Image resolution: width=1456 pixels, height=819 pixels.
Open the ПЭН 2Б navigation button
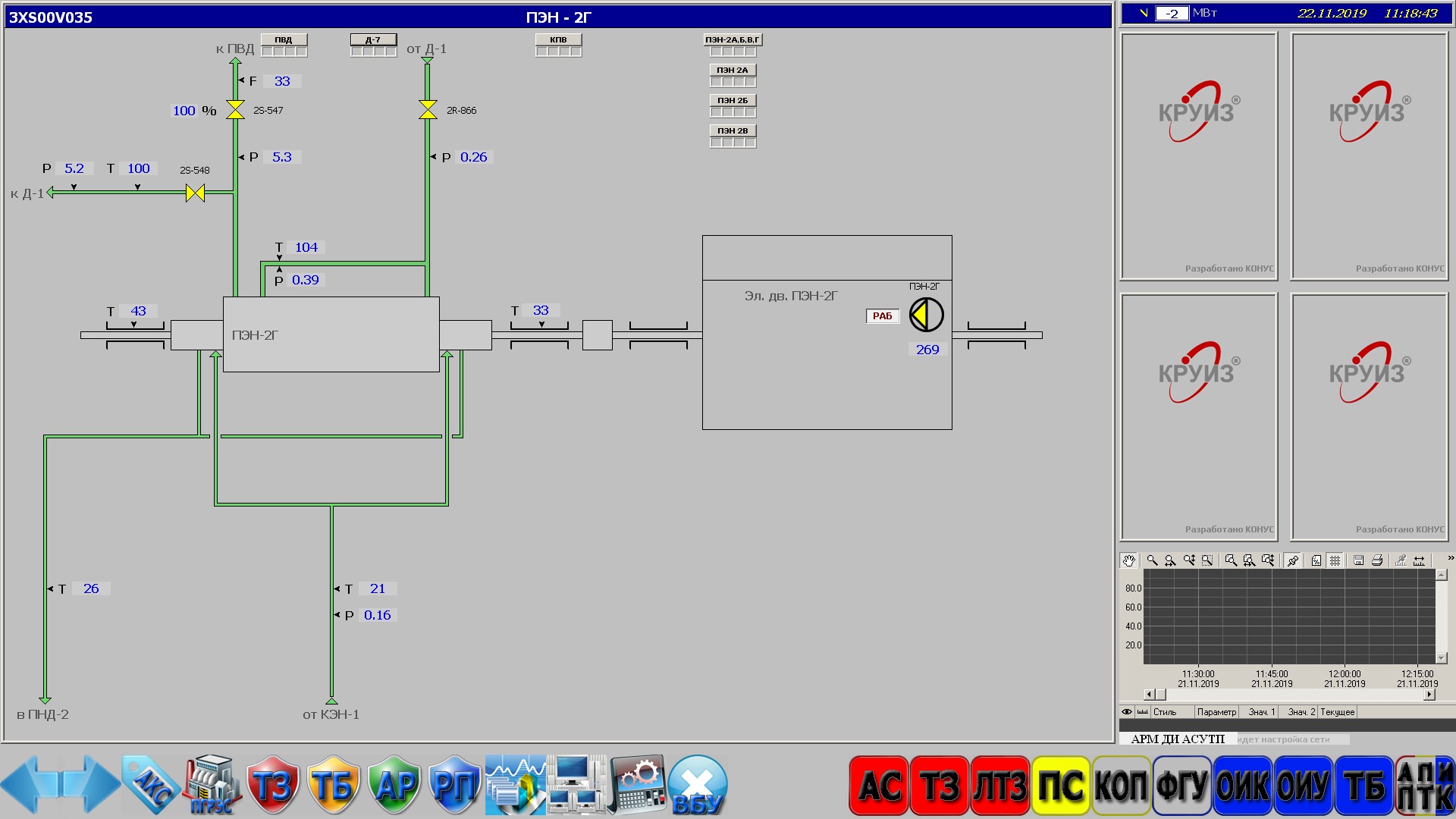click(x=733, y=100)
